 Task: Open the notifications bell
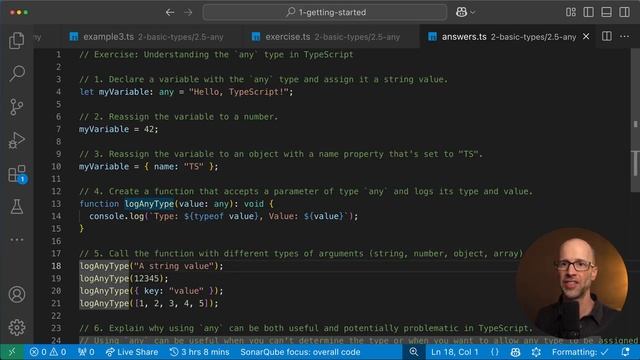pyautogui.click(x=625, y=352)
